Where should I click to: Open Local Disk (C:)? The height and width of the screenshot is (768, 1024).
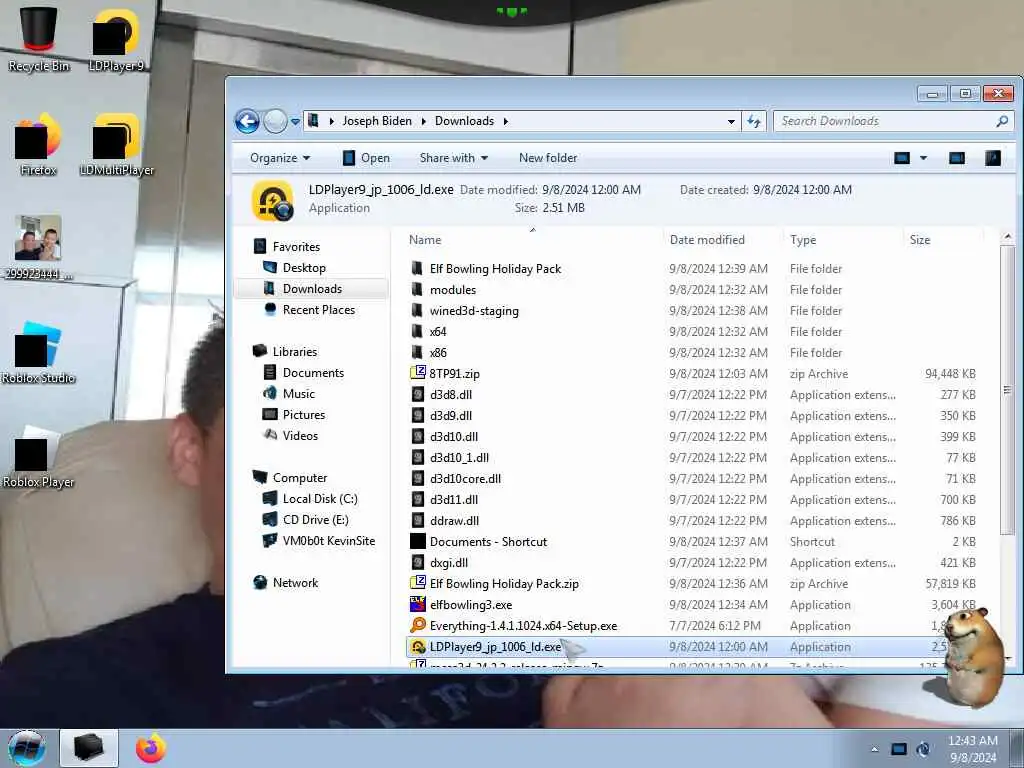[x=310, y=498]
